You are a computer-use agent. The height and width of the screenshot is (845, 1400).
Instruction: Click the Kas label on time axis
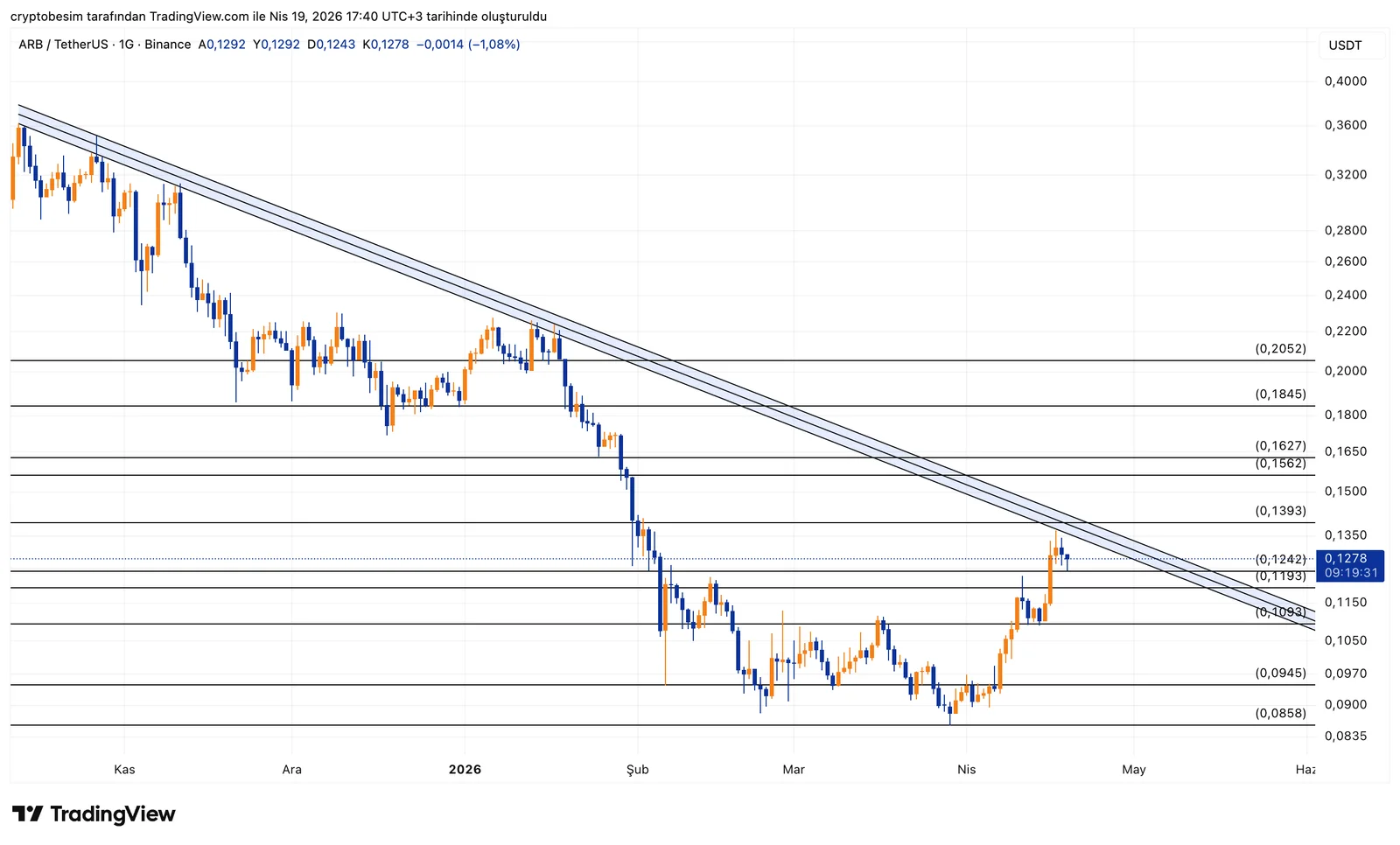[x=124, y=770]
